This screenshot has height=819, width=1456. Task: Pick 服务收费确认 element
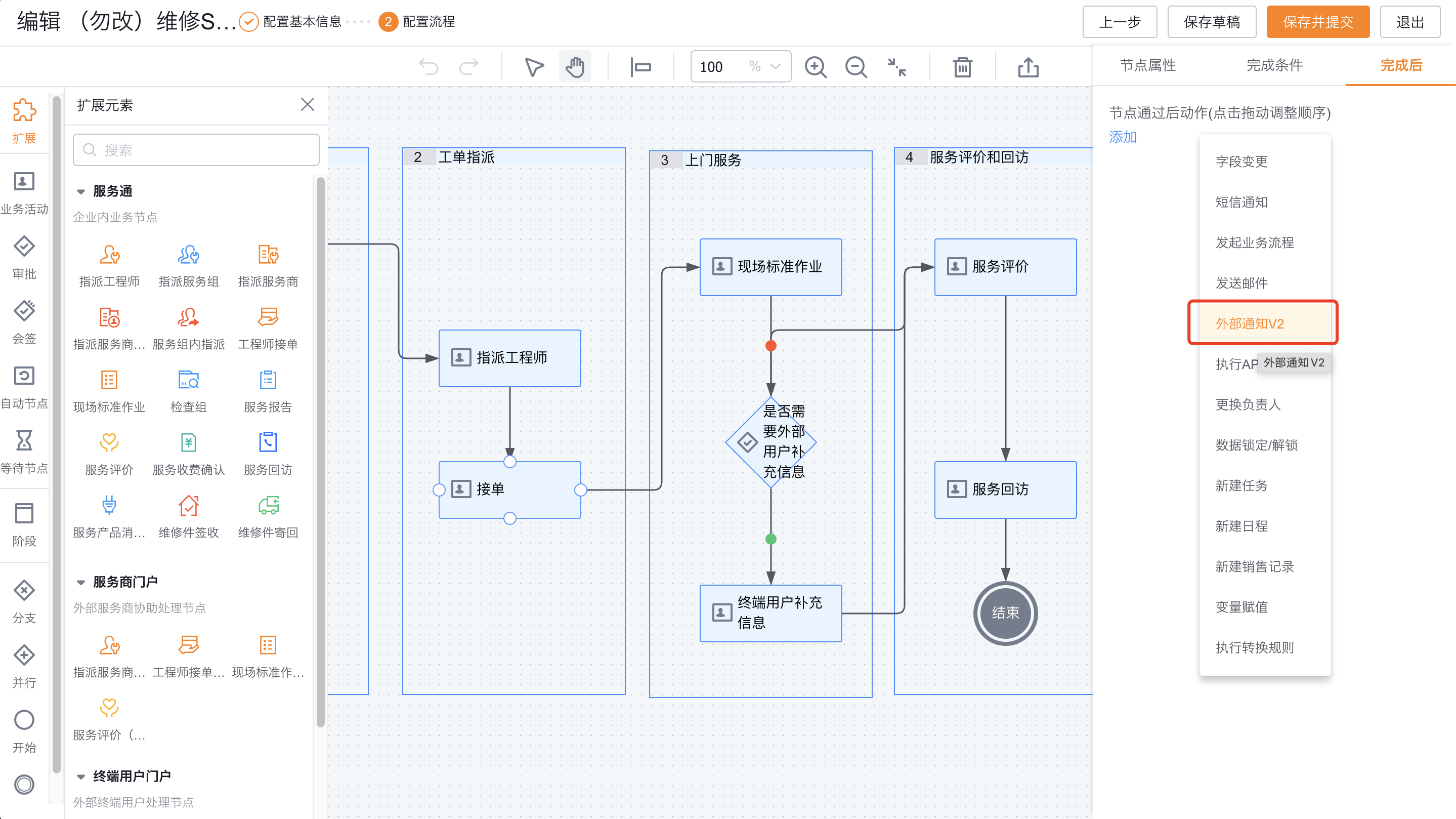point(188,454)
